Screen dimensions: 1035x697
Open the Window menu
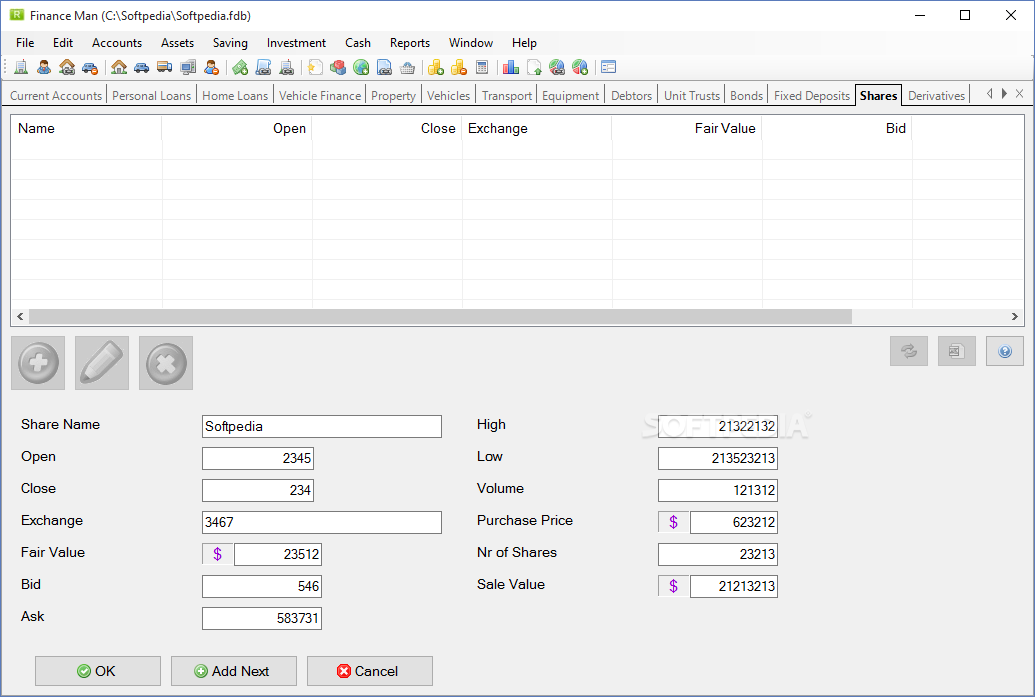(x=471, y=43)
